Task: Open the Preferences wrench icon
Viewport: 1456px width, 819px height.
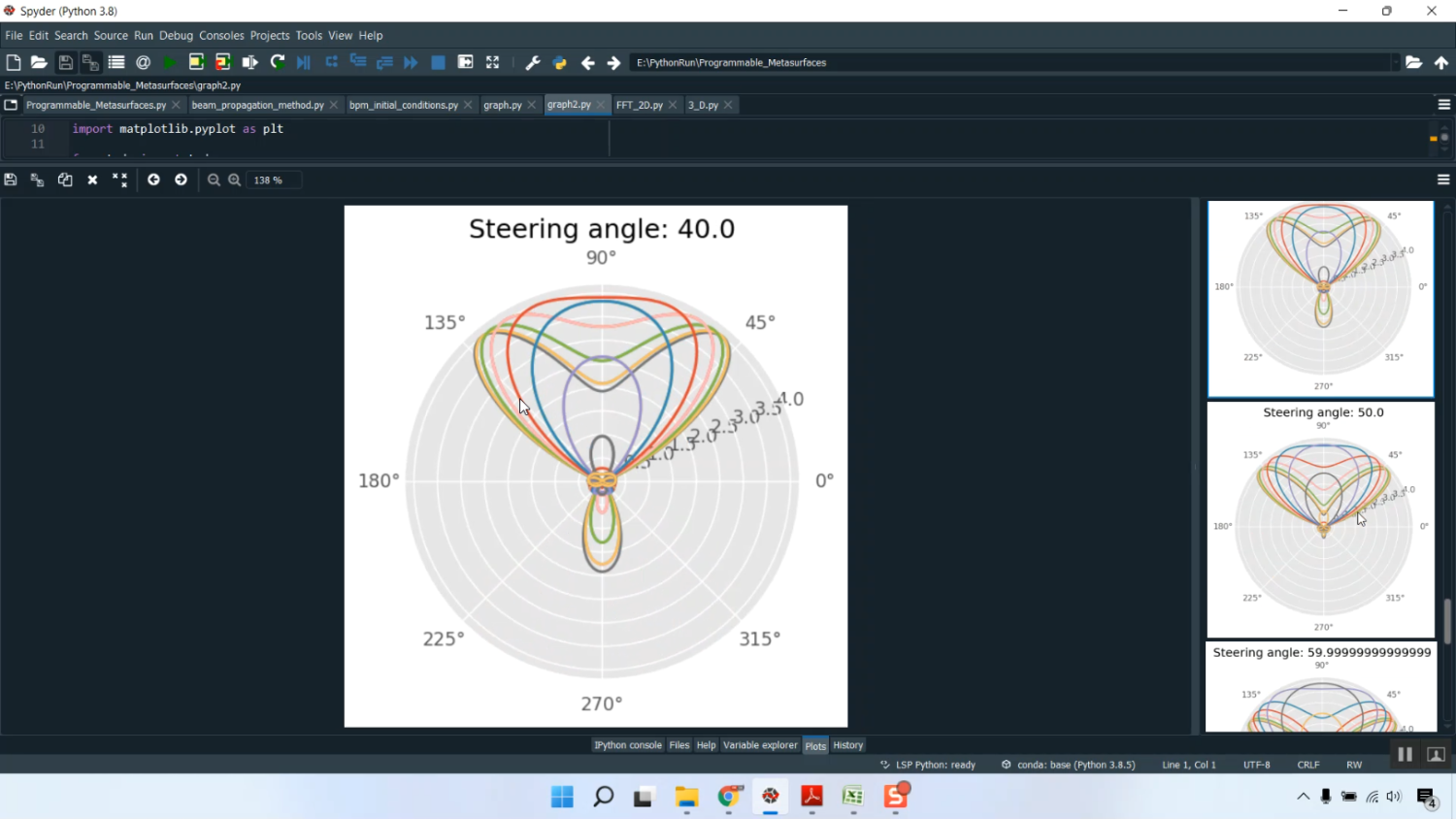Action: click(533, 62)
